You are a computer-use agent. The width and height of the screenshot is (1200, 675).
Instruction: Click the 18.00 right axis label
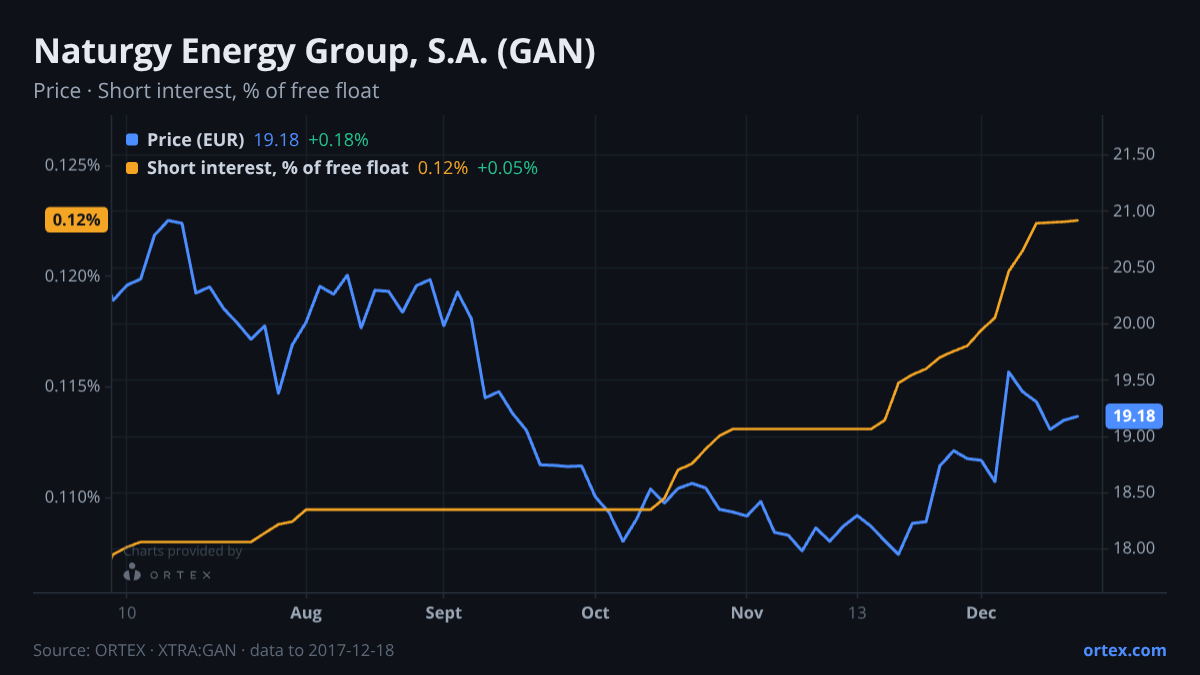point(1134,548)
